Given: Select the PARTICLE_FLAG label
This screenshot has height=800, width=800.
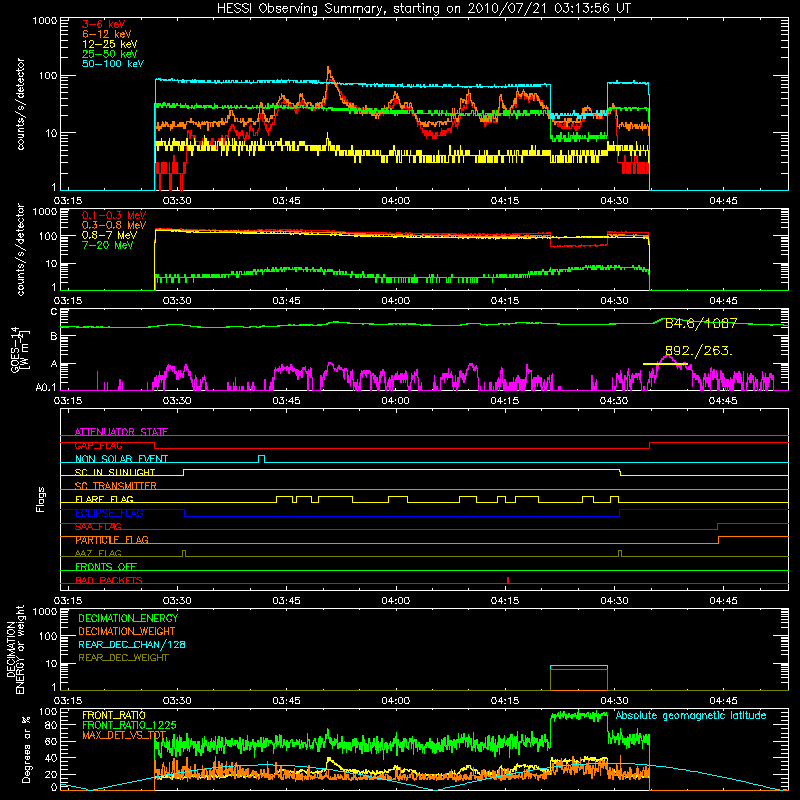Looking at the screenshot, I should (x=112, y=540).
